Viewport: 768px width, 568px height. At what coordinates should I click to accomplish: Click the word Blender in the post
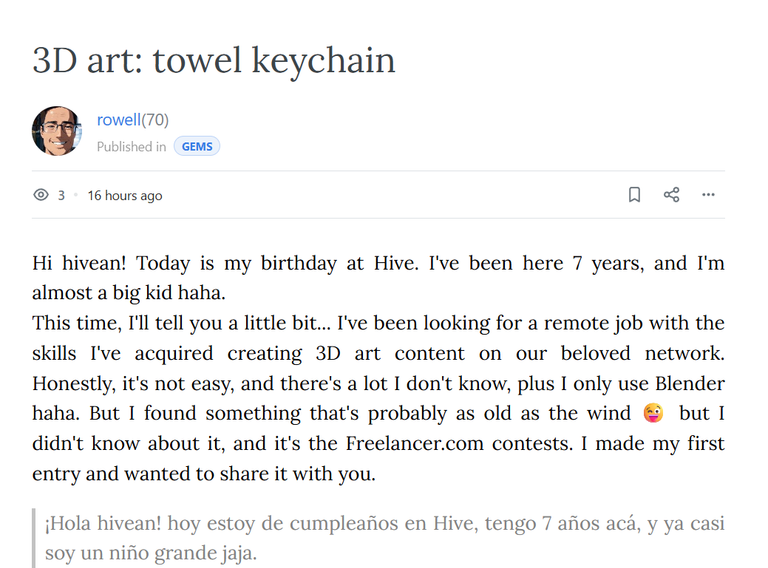point(690,383)
